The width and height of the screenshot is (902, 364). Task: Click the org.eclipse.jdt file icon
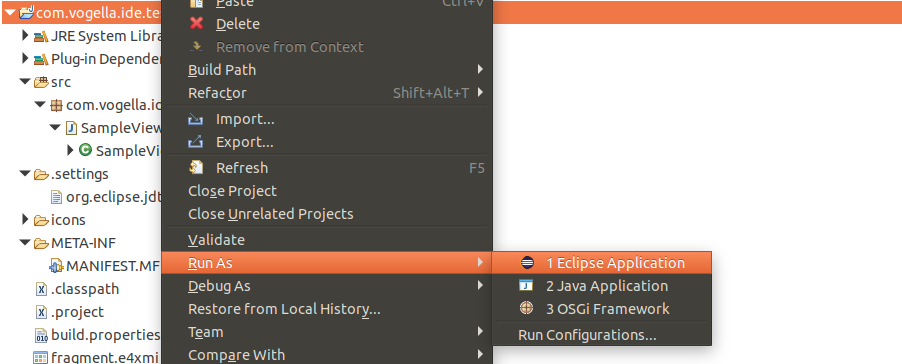(x=56, y=197)
